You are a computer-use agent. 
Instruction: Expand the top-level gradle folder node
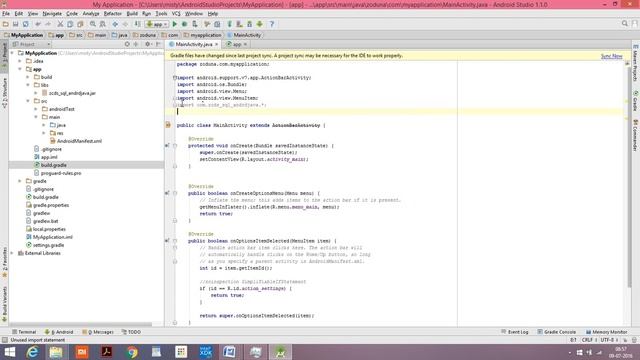tap(20, 181)
